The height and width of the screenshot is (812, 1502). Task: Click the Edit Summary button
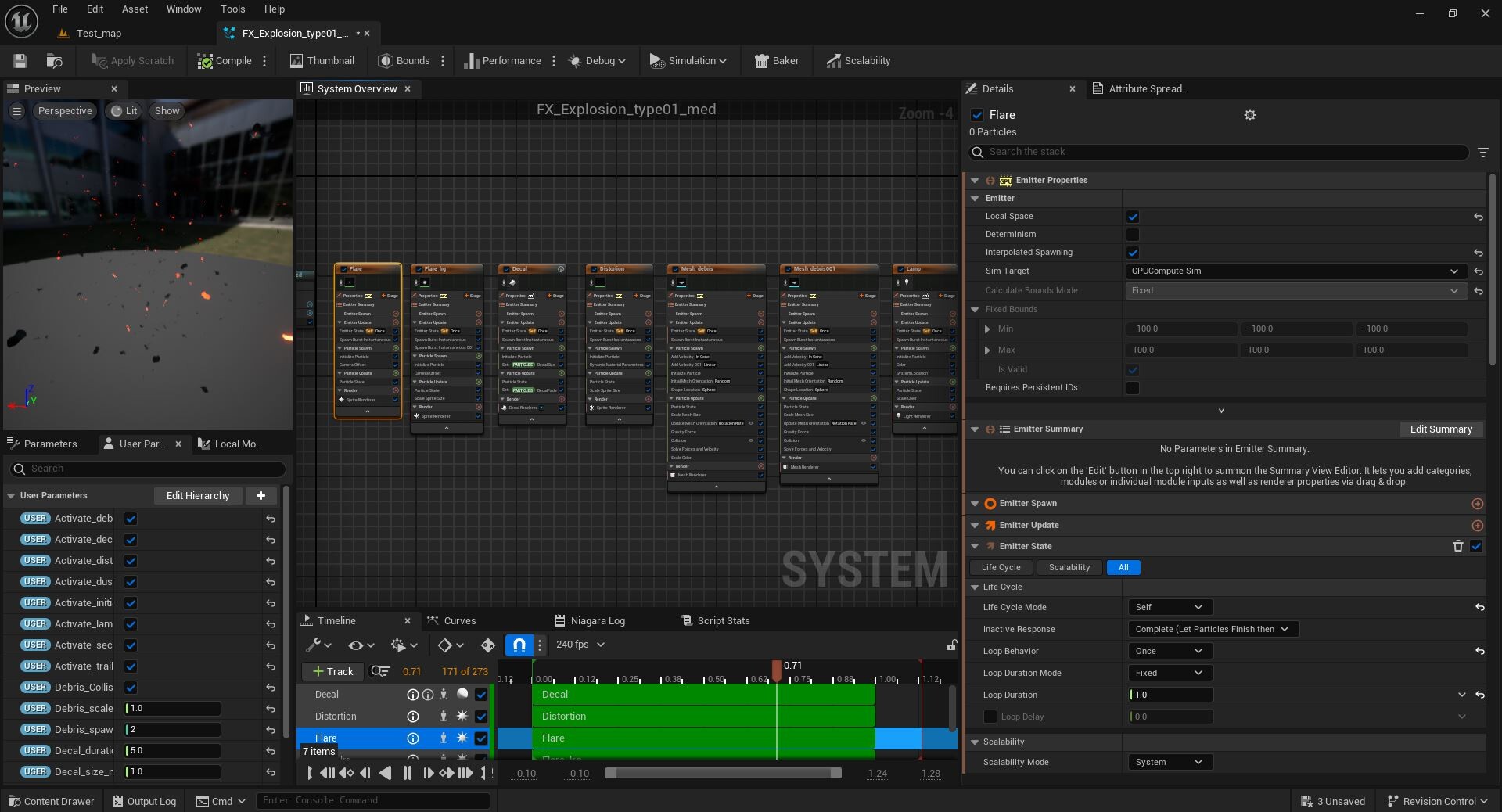point(1440,429)
